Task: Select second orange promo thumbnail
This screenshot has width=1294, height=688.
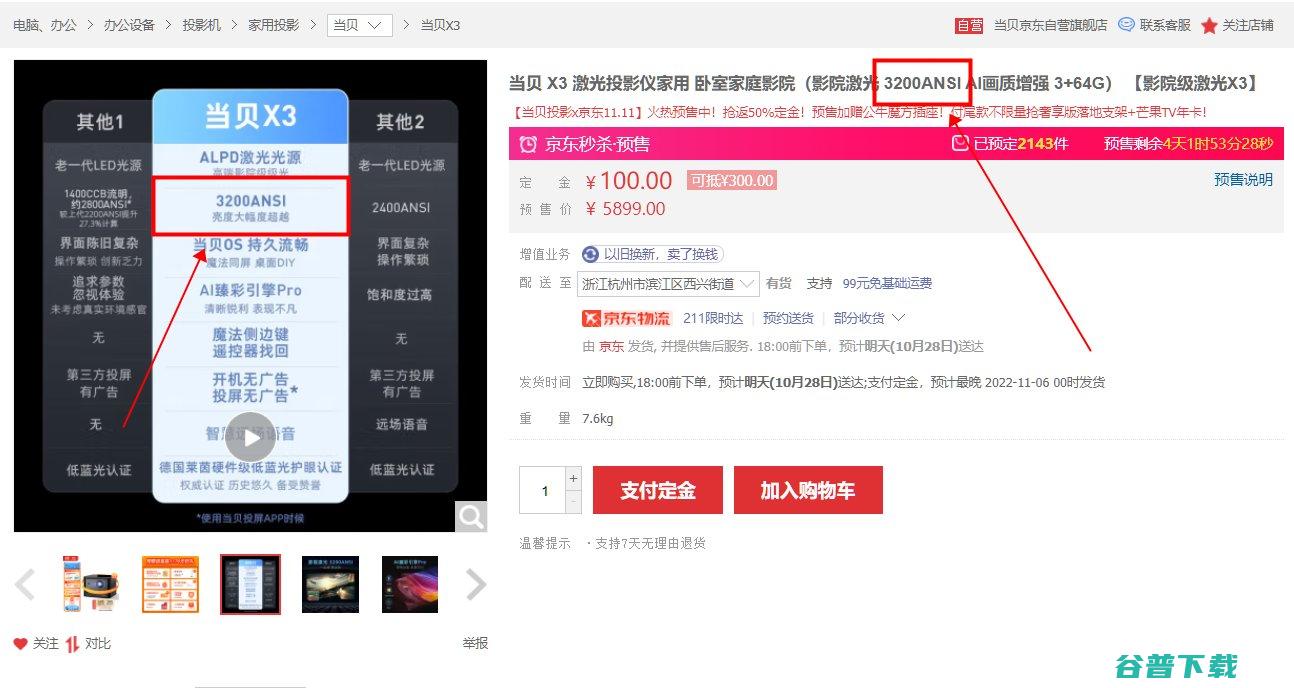Action: click(x=170, y=585)
